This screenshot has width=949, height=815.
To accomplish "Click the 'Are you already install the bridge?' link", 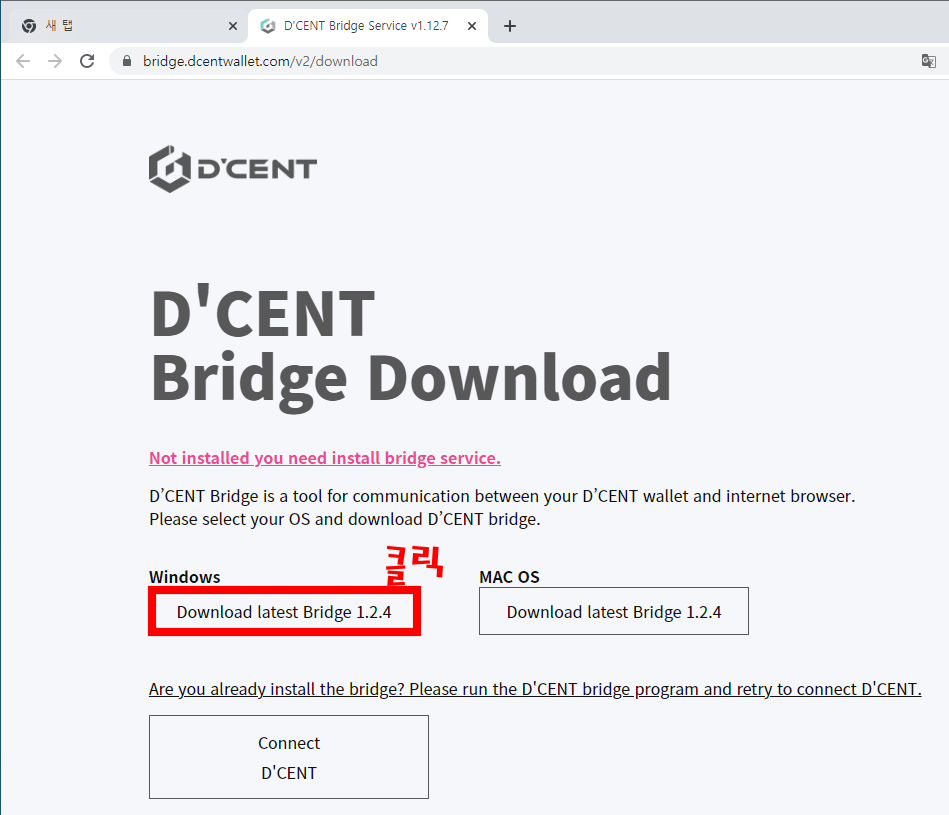I will (x=535, y=689).
